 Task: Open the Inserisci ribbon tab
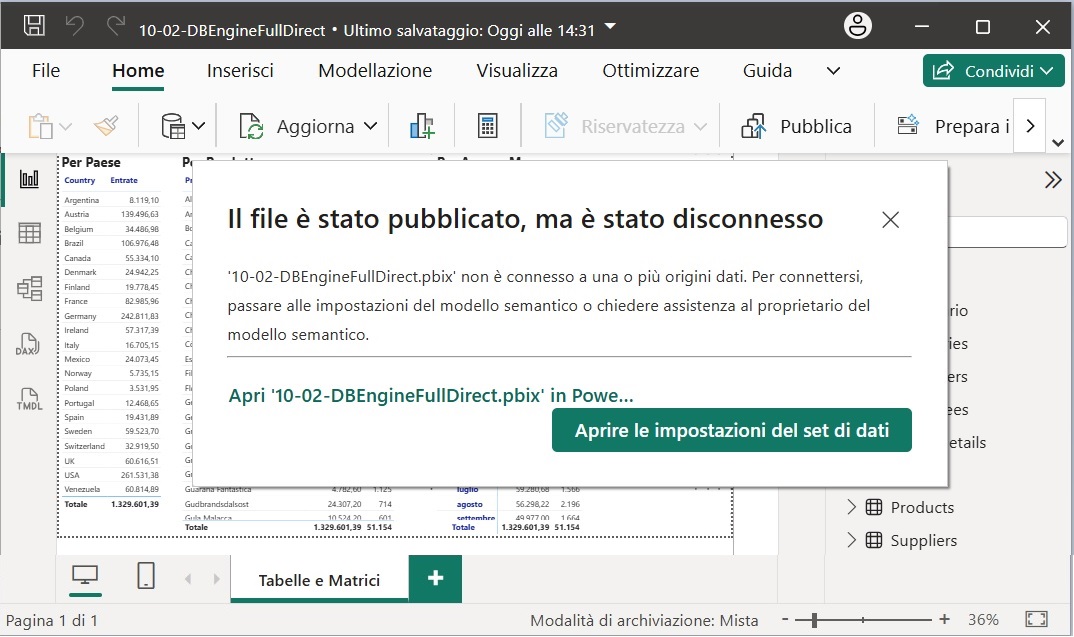240,71
